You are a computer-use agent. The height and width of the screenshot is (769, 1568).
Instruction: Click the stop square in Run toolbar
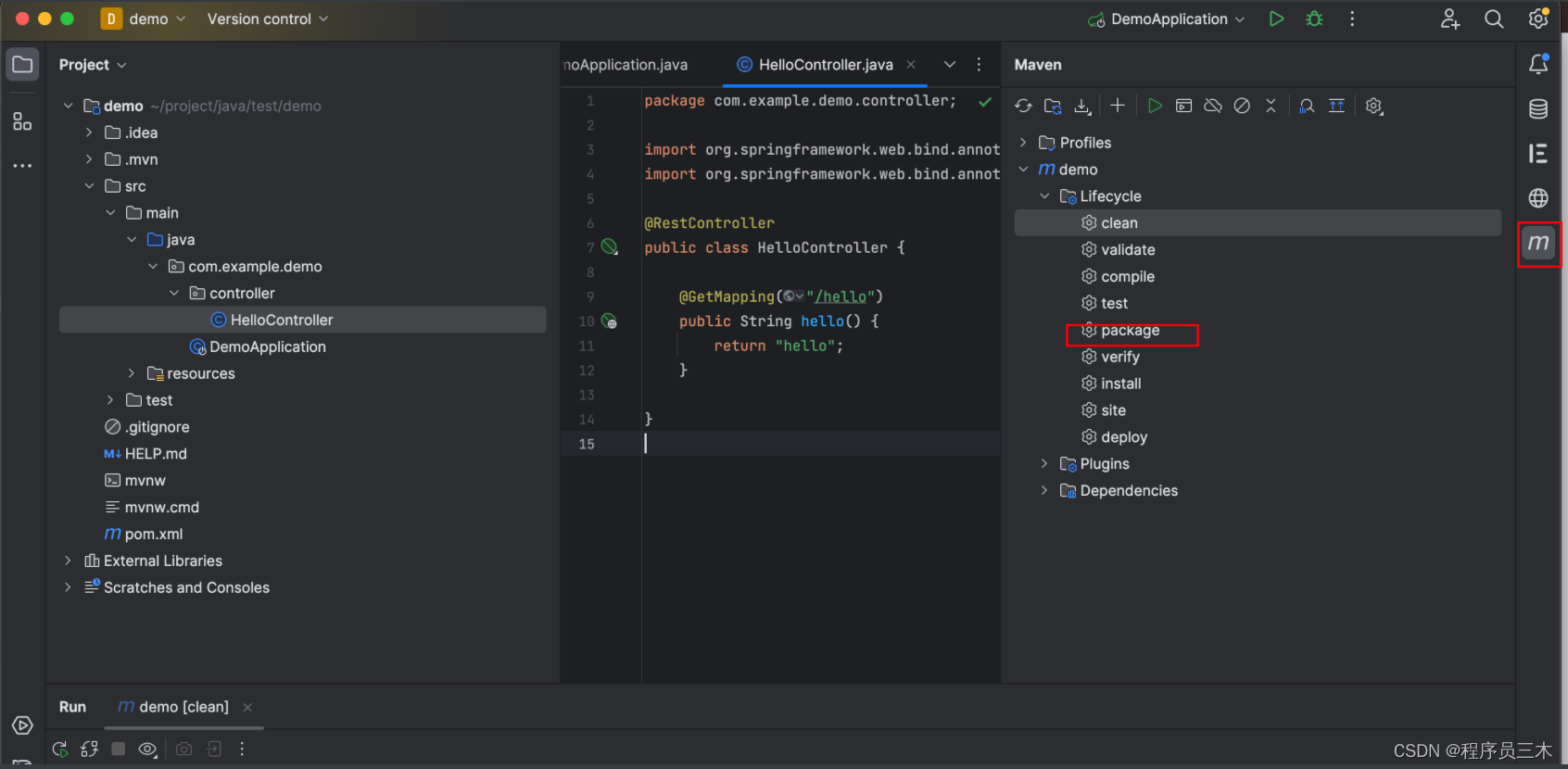click(x=119, y=749)
